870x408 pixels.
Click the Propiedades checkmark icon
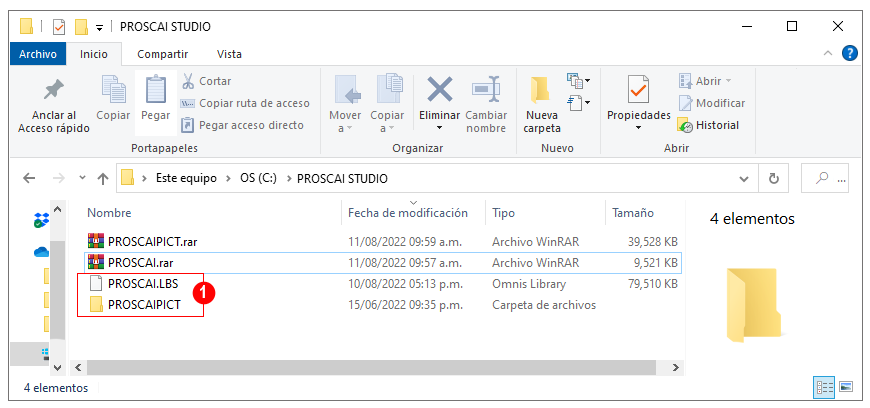(639, 89)
